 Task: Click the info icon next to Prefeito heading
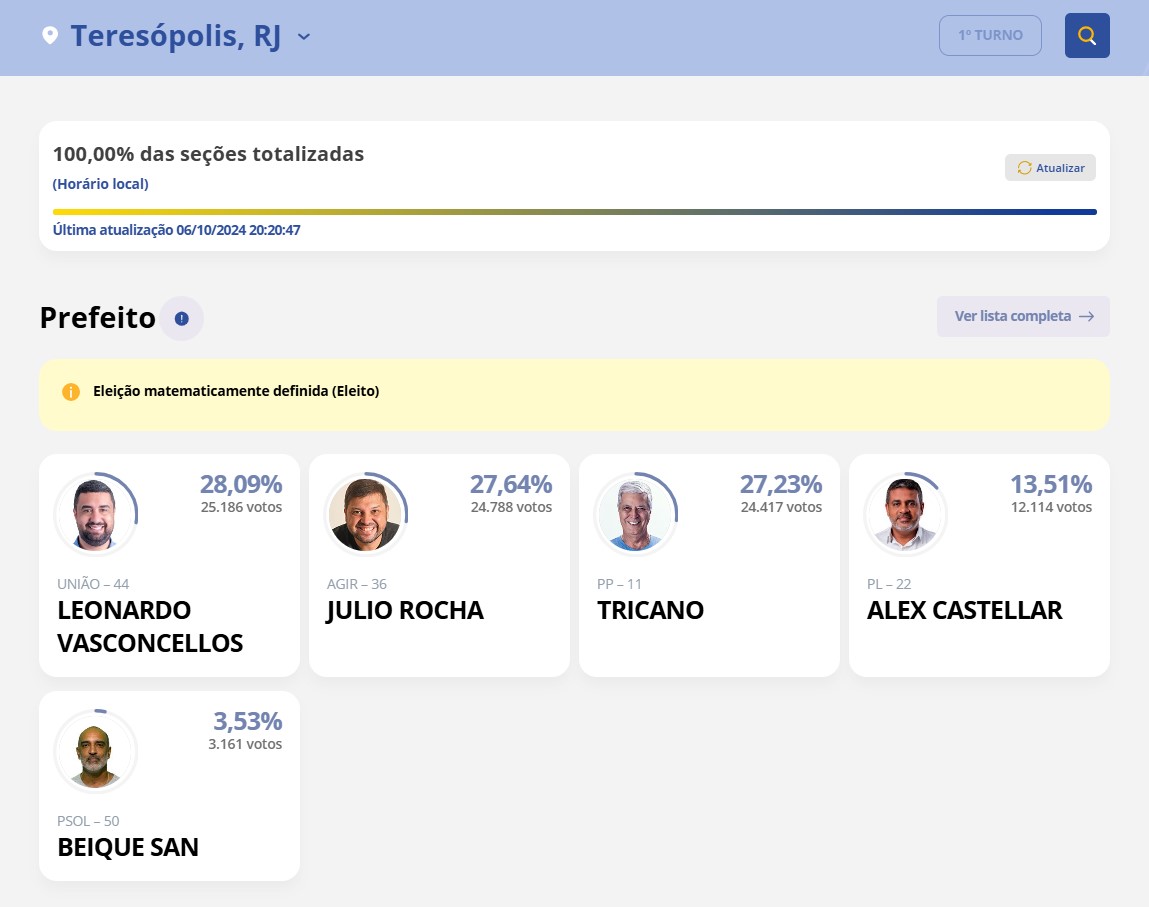point(181,318)
